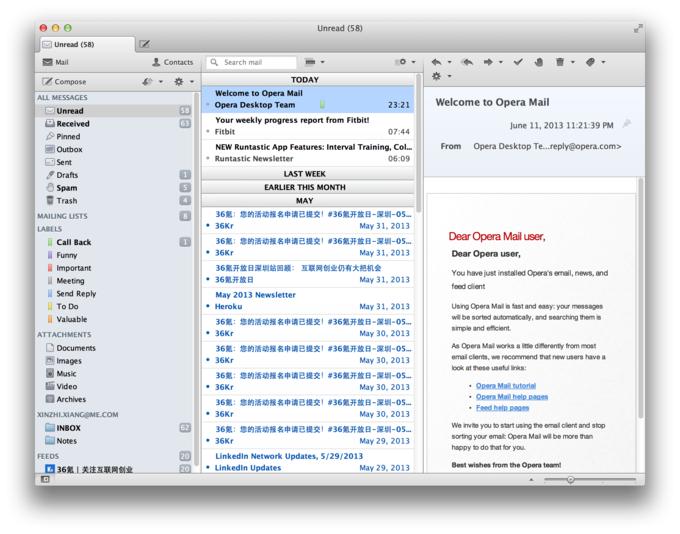Screen dimensions: 680x534
Task: Click the view settings icon above message list
Action: coord(401,62)
